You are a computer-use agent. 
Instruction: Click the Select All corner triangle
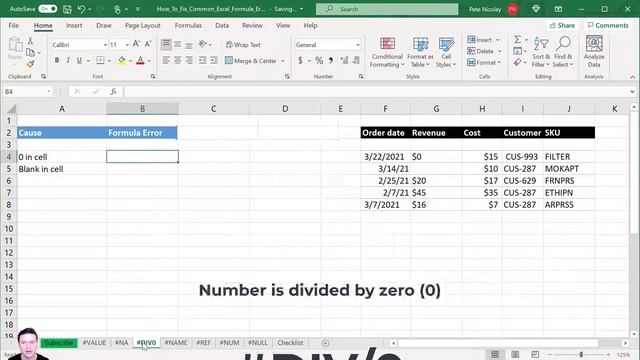[x=11, y=109]
